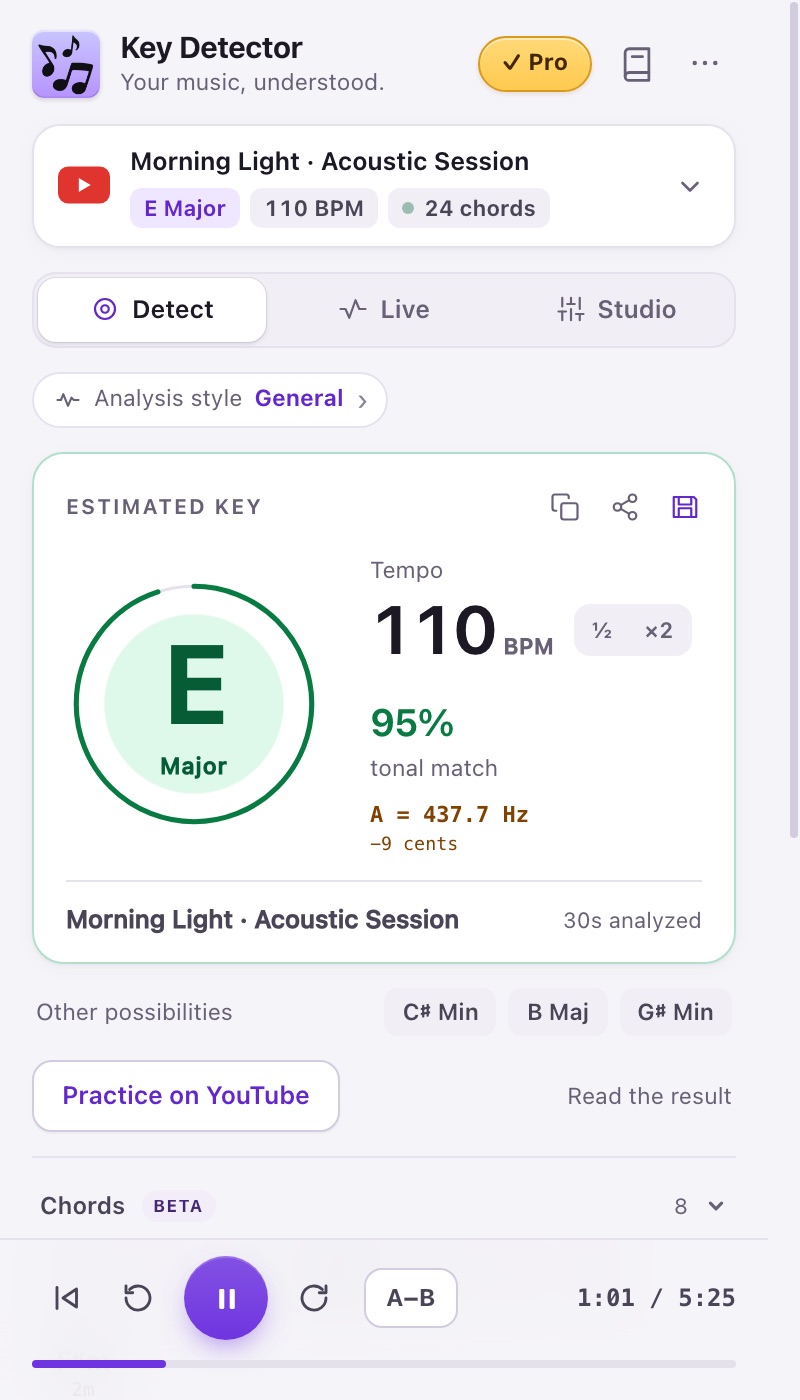Switch to the Detect tab
This screenshot has width=800, height=1400.
click(152, 310)
